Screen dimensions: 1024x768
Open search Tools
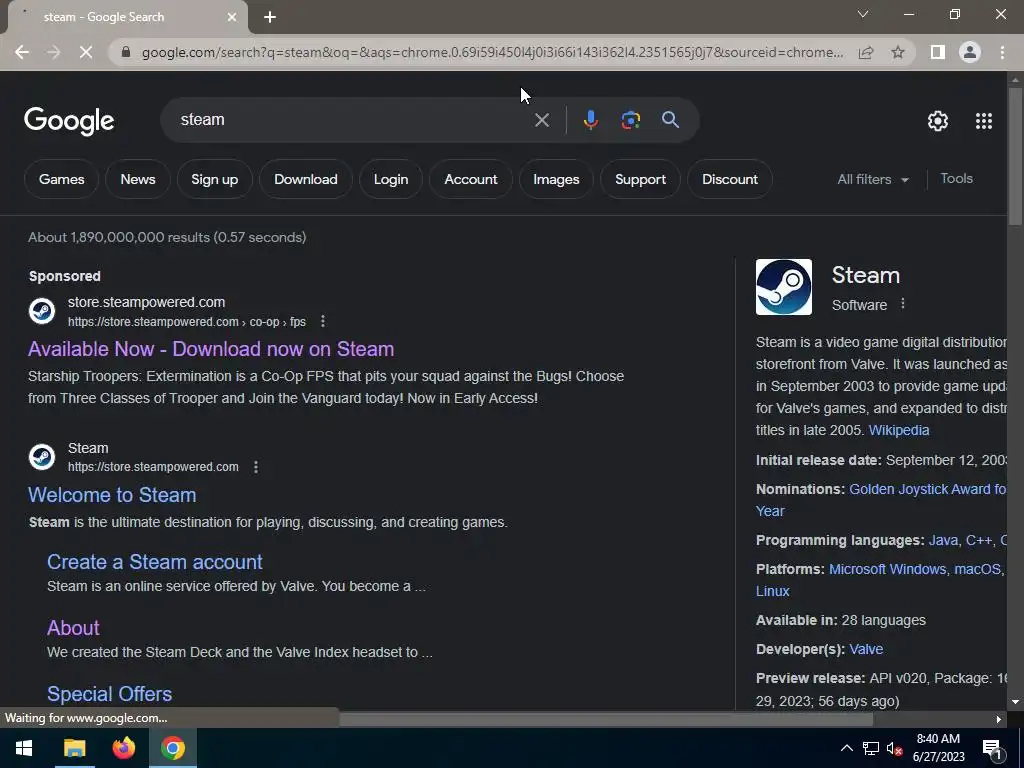pos(956,178)
